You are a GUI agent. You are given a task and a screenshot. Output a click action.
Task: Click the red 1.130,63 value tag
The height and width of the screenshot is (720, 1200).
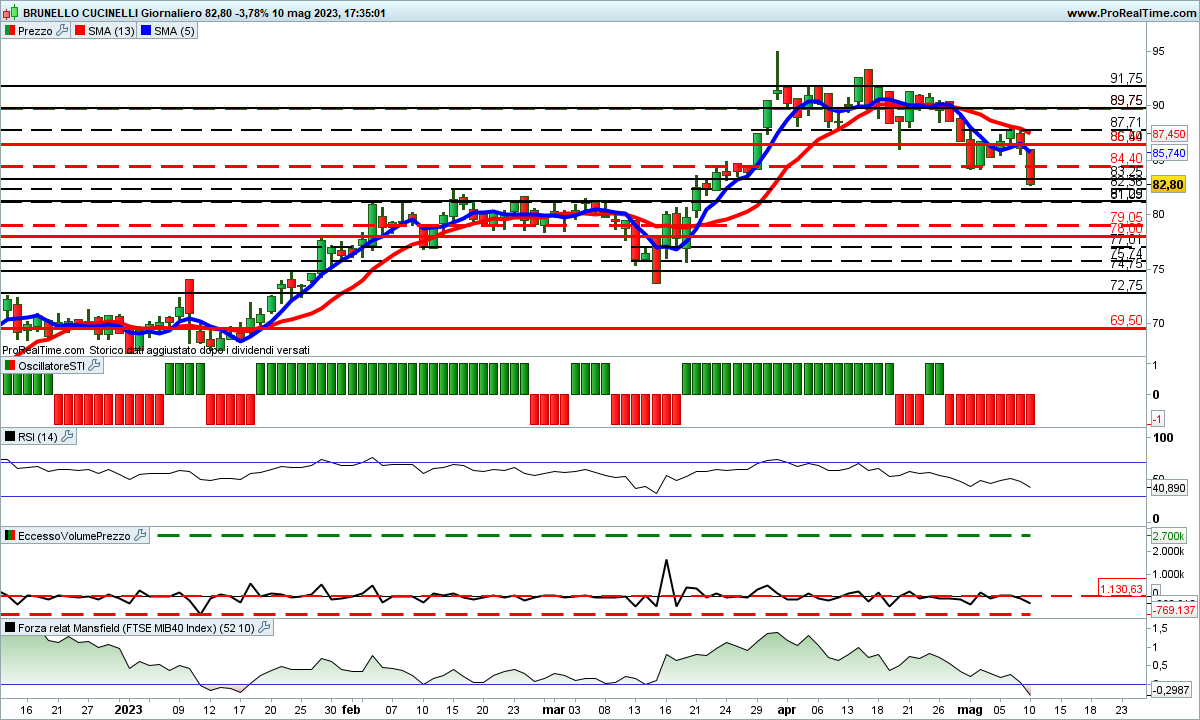[x=1122, y=588]
